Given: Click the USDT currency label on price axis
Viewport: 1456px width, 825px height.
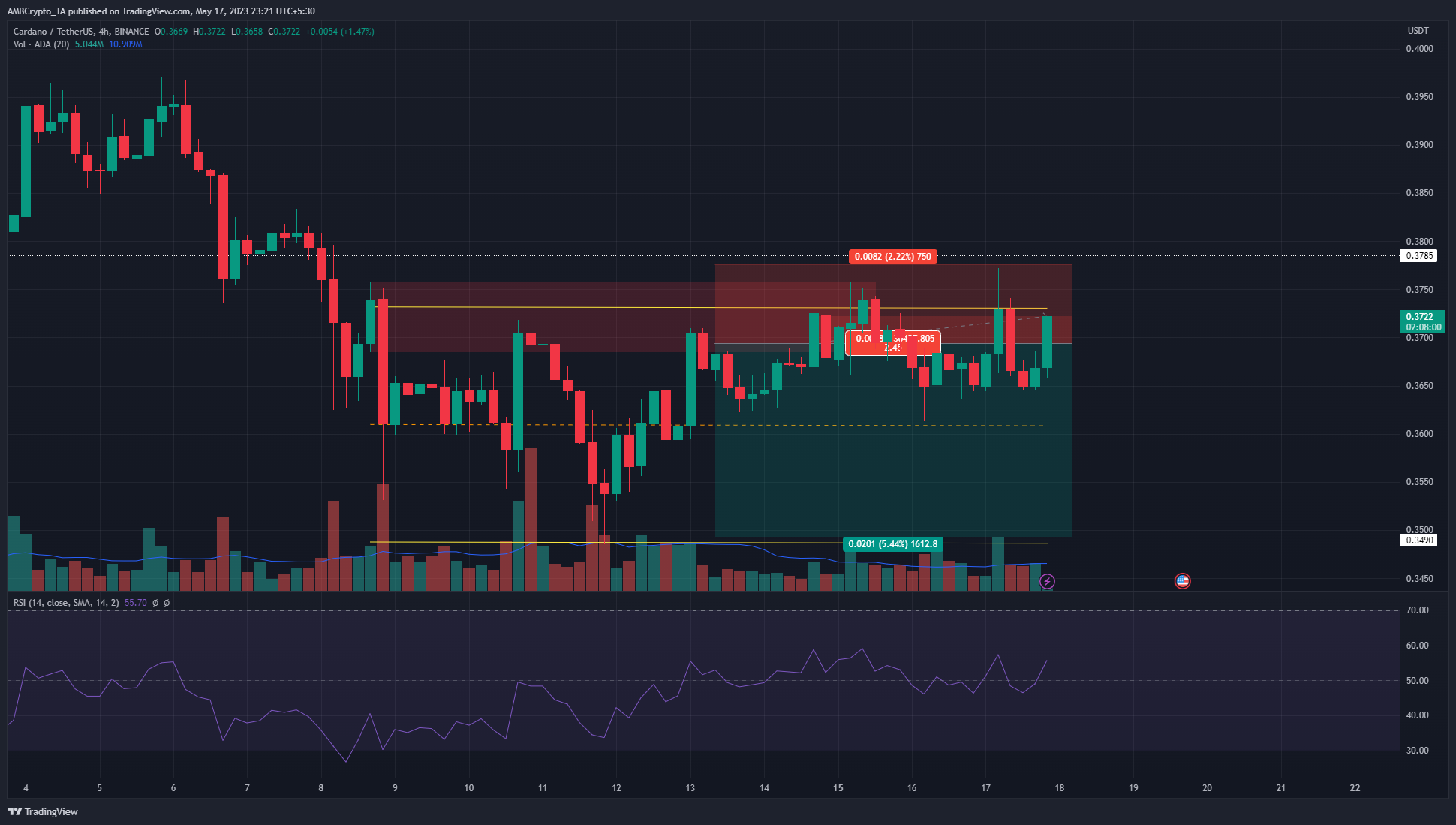Looking at the screenshot, I should (x=1418, y=31).
